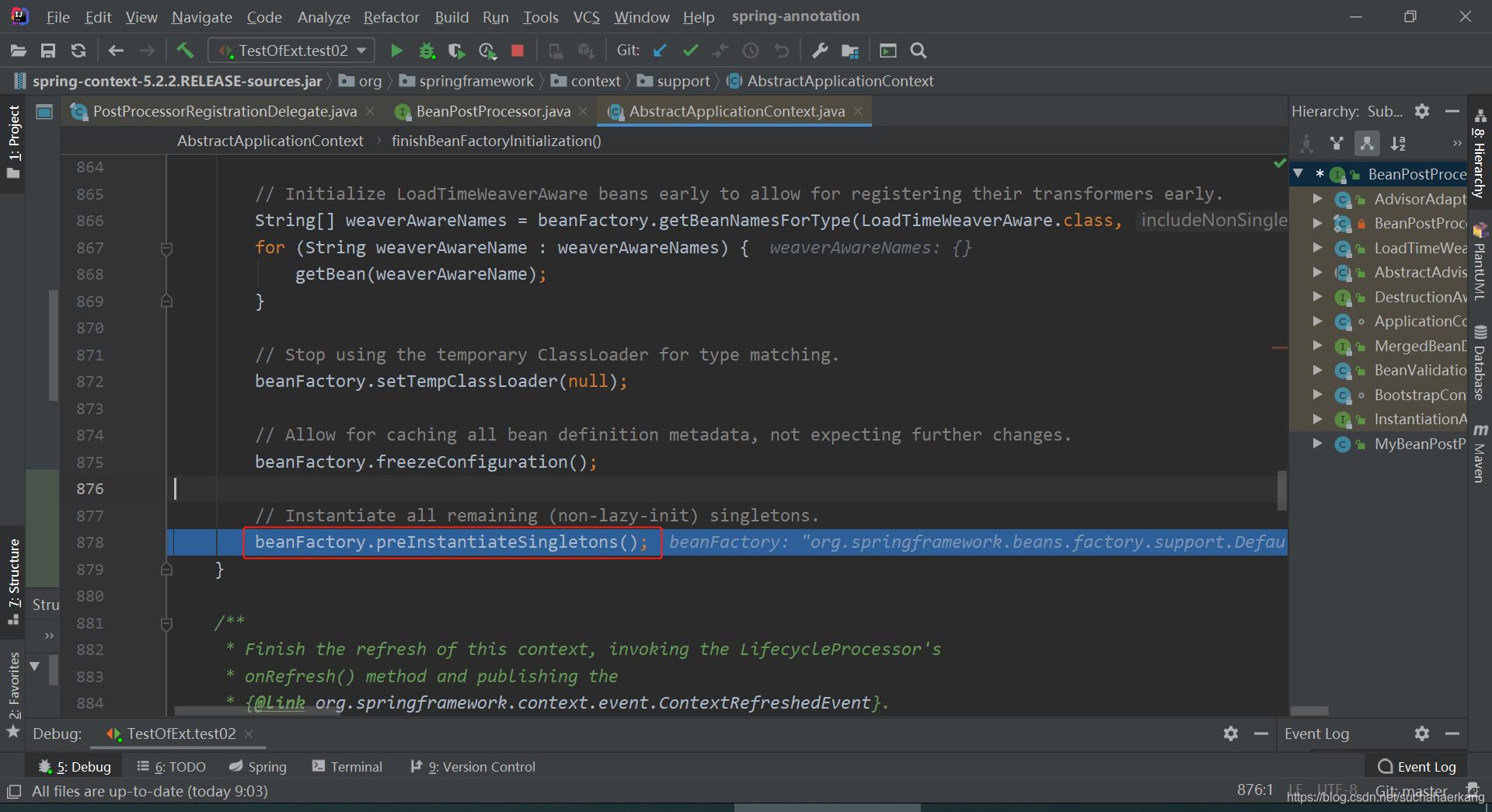This screenshot has height=812, width=1492.
Task: Show more Hierarchy toolbar actions chevron
Action: coord(1457,143)
